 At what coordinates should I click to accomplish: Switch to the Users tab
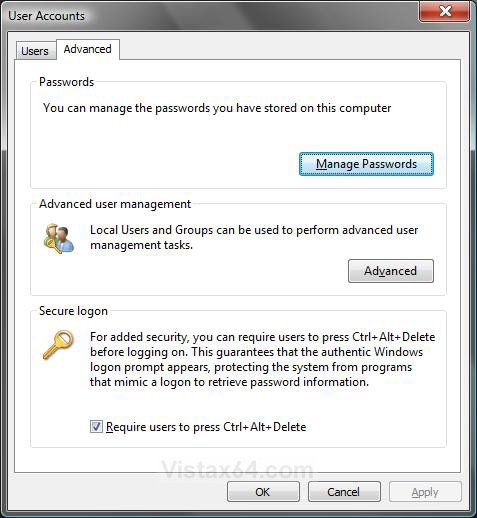coord(35,51)
